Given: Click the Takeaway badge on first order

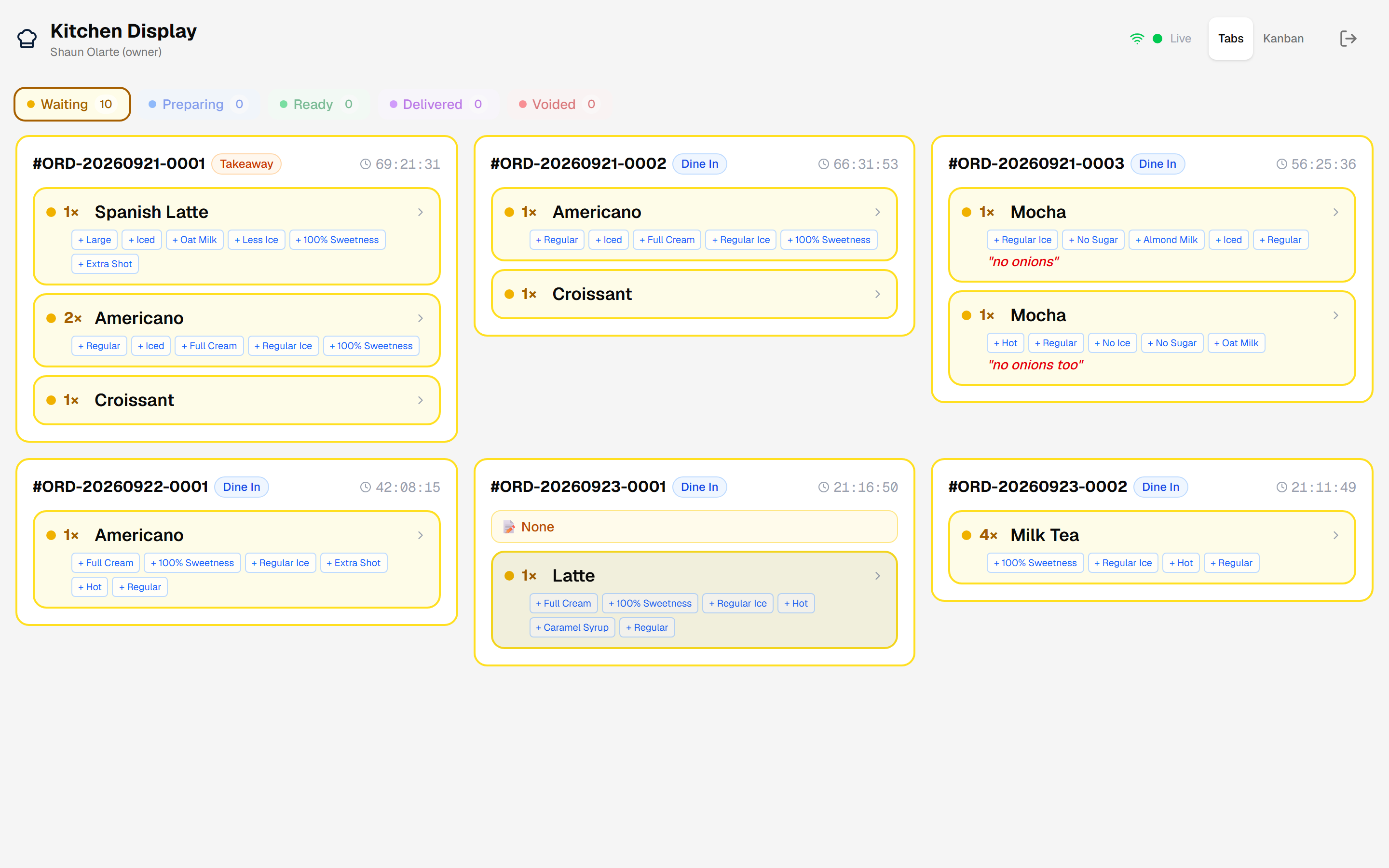Looking at the screenshot, I should 246,164.
